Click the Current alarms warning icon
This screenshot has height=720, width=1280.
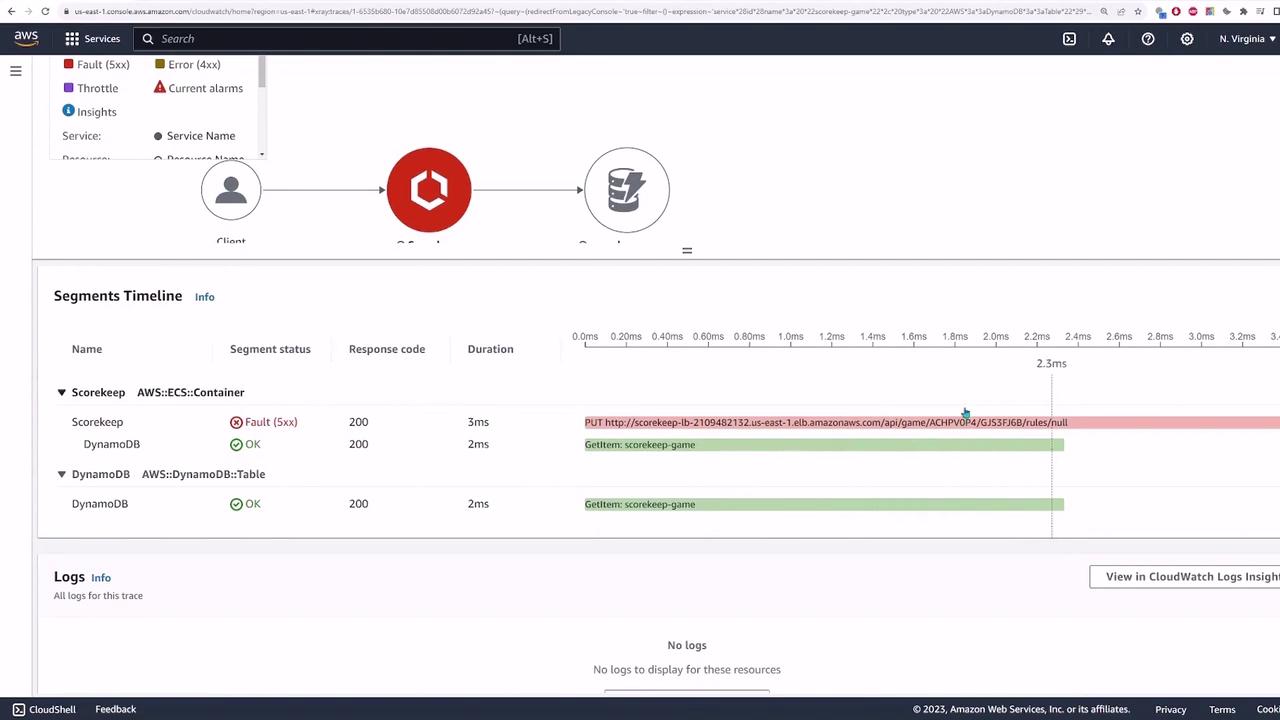[160, 87]
